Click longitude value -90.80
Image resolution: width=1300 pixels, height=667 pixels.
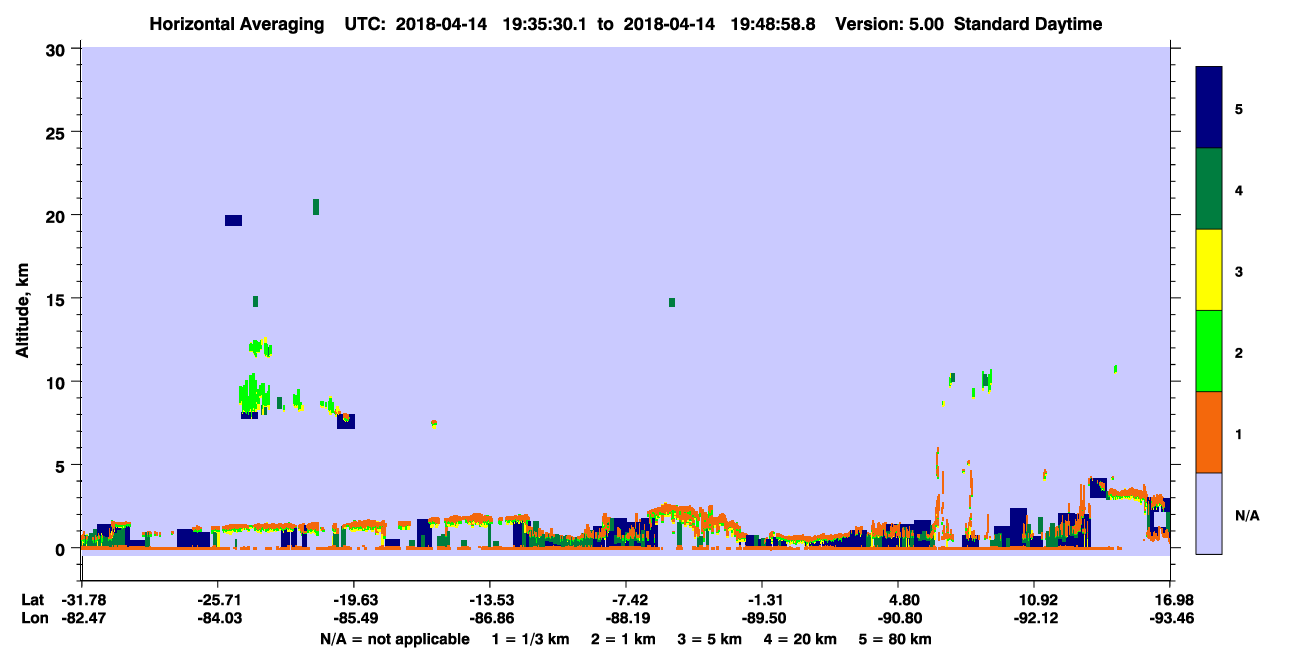click(898, 619)
